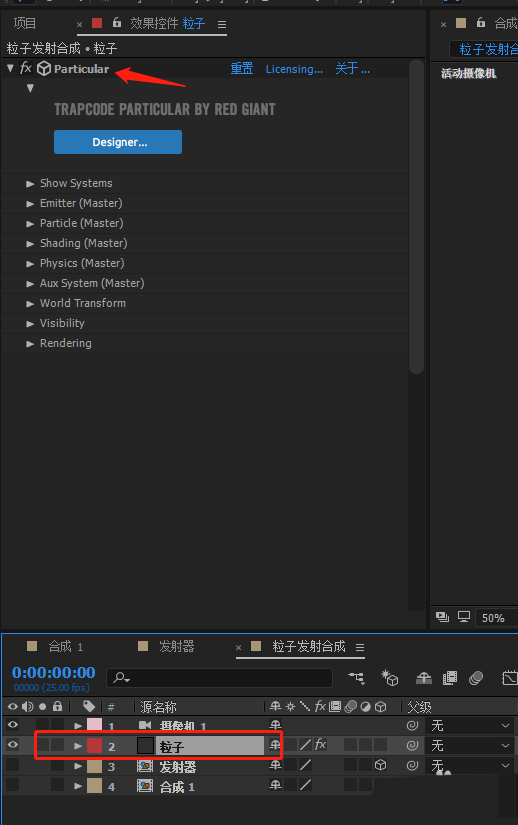Screen dimensions: 518x825
Task: Click the parent pick whip for 摄像机 1 layer
Action: [x=412, y=726]
